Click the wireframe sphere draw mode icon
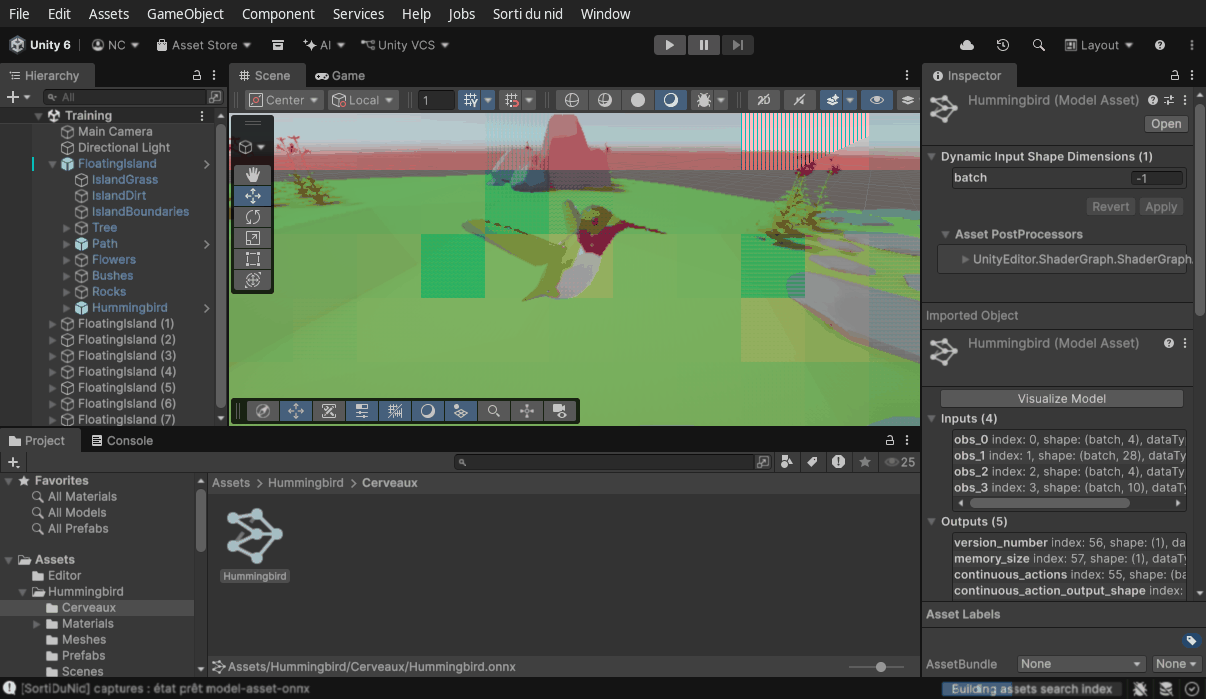 (x=572, y=100)
